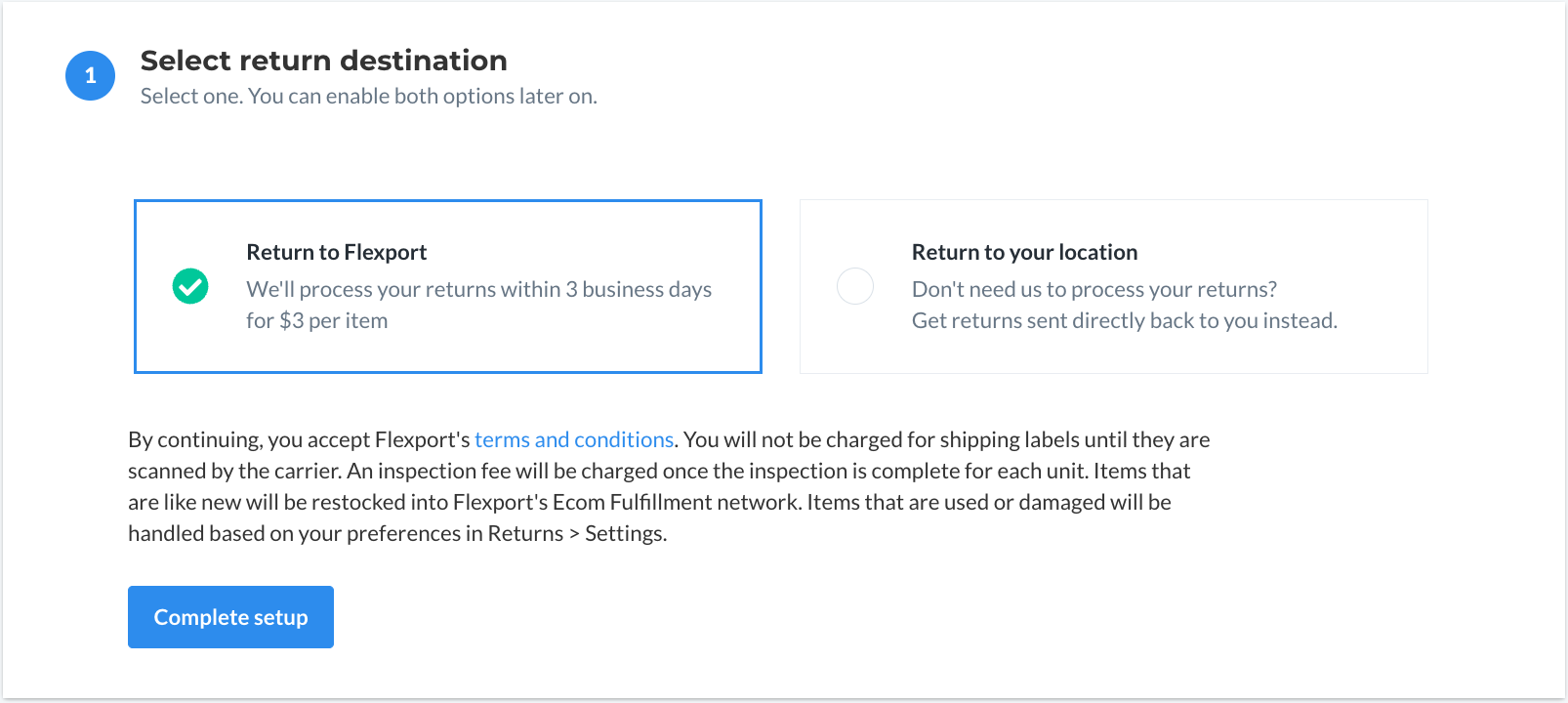
Task: Click the 'scanned by the carrier' text
Action: (x=234, y=471)
